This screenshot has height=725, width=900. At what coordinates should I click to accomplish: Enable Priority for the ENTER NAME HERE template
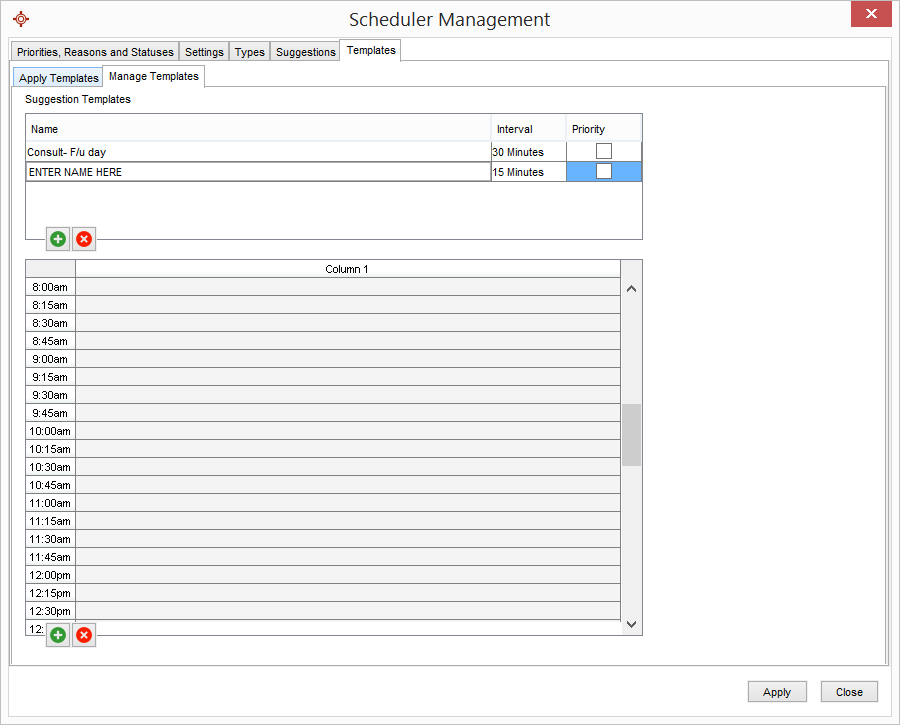tap(603, 171)
